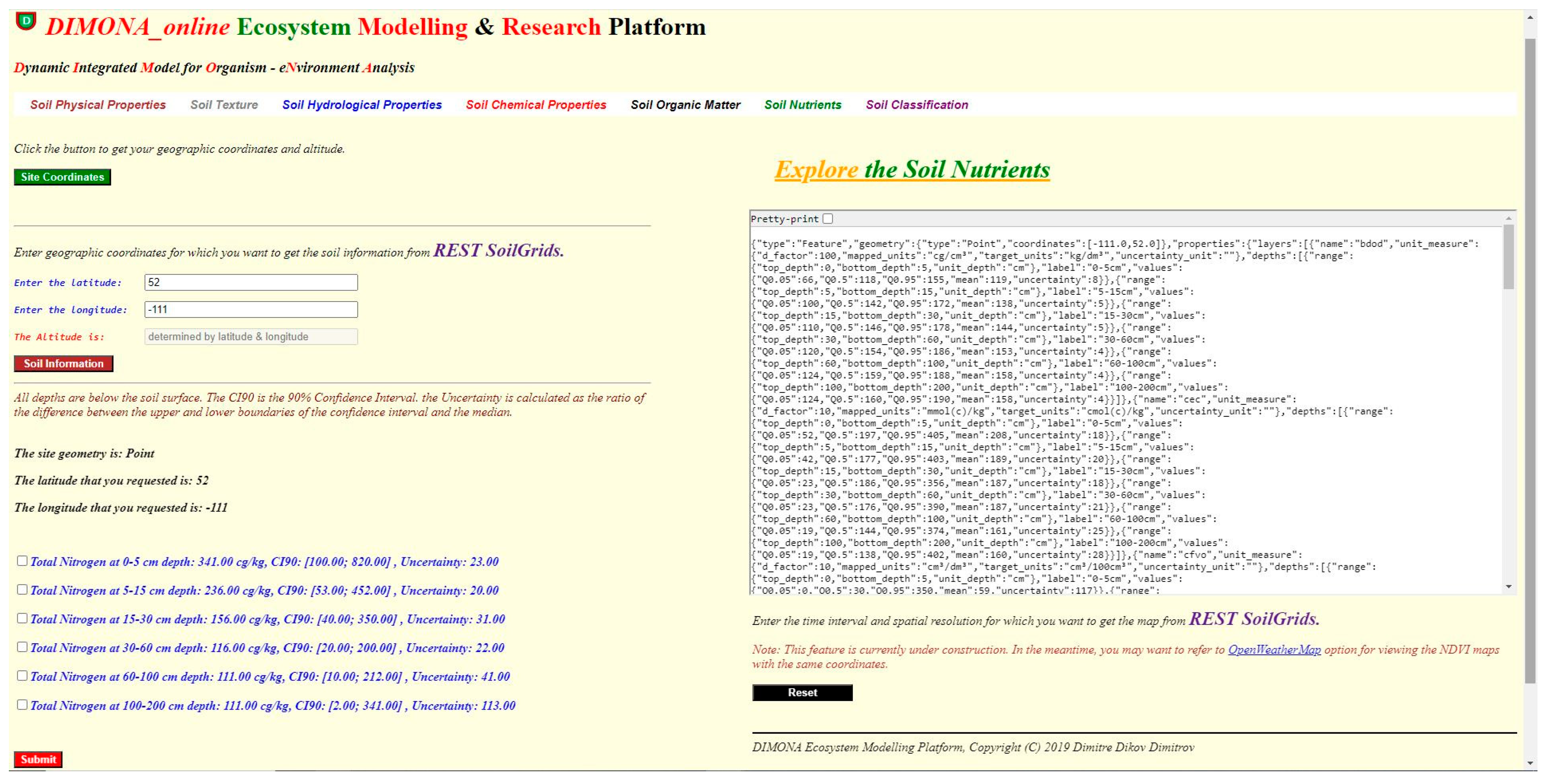Check Total Nitrogen at 15-30 cm depth
The height and width of the screenshot is (784, 1546).
tap(22, 619)
